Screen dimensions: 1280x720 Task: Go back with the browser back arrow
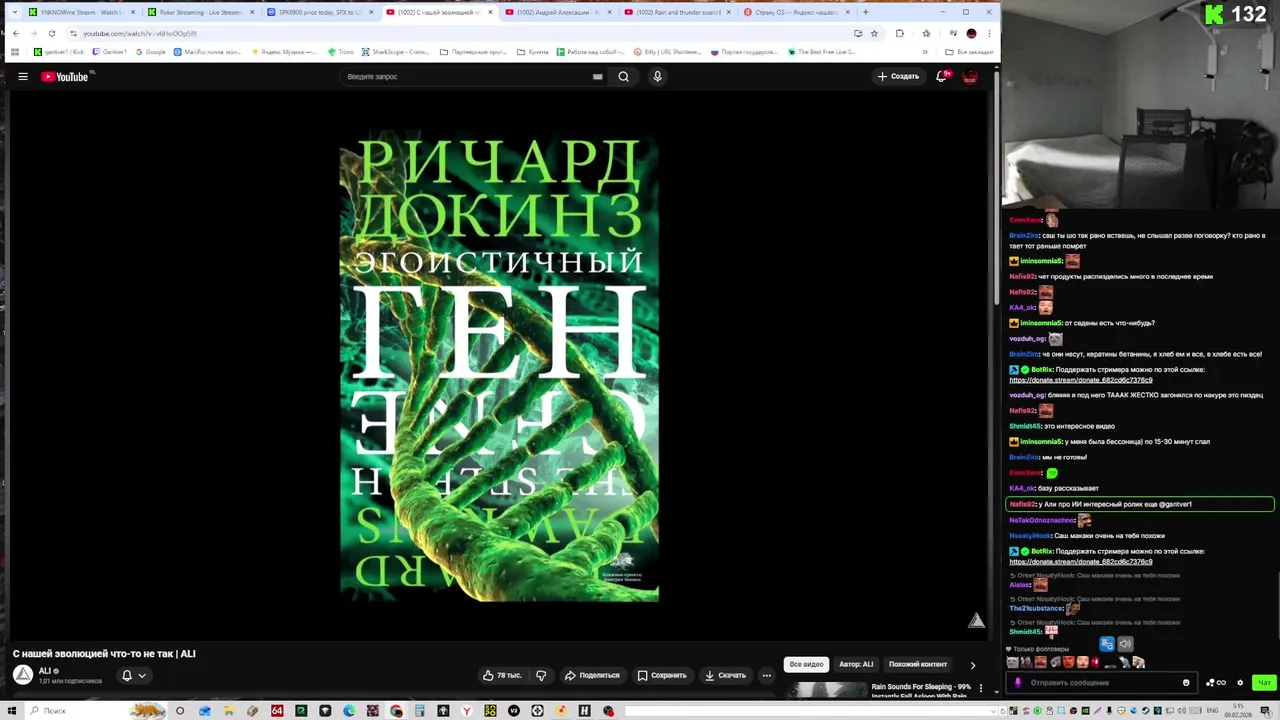(x=15, y=33)
